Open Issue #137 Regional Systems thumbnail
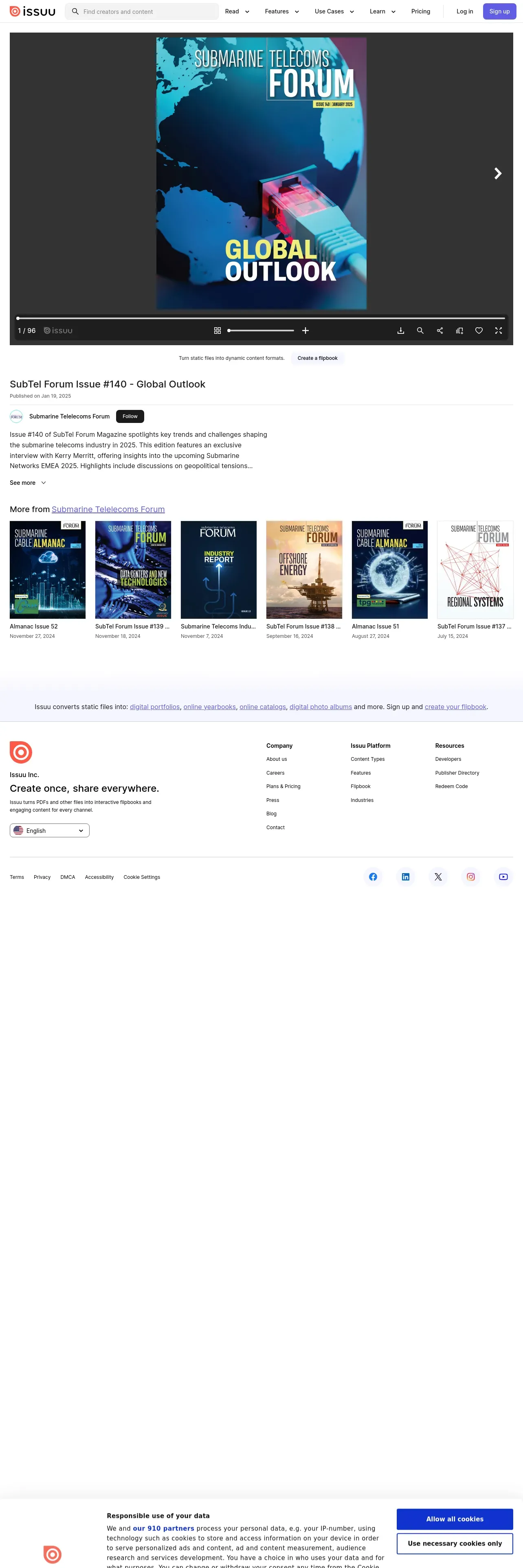Viewport: 523px width, 1568px height. (x=475, y=570)
